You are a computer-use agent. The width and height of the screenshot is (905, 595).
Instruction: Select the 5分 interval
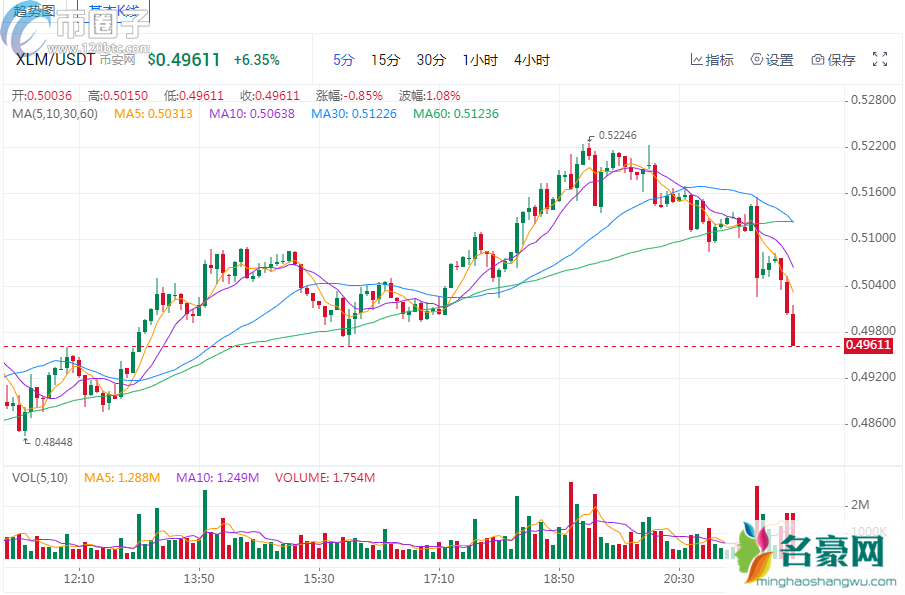tap(343, 60)
